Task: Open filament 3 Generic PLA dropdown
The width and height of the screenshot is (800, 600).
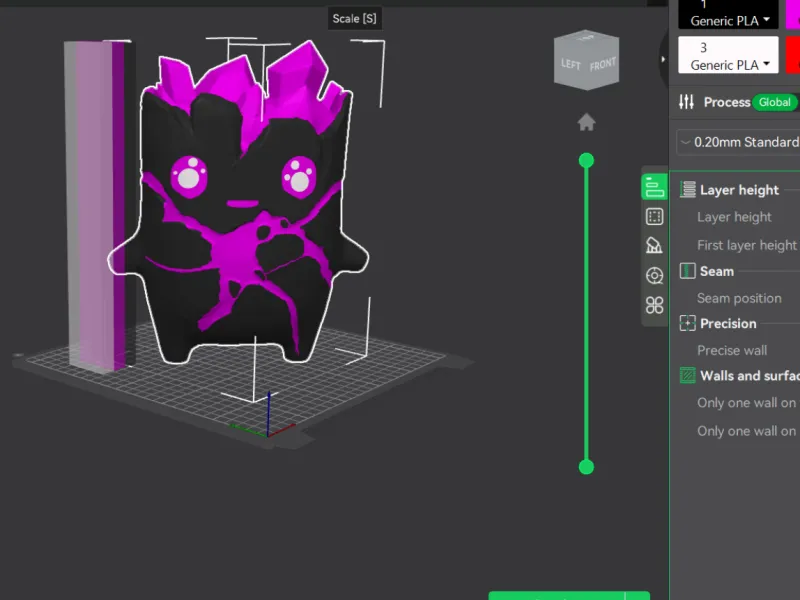Action: click(728, 55)
